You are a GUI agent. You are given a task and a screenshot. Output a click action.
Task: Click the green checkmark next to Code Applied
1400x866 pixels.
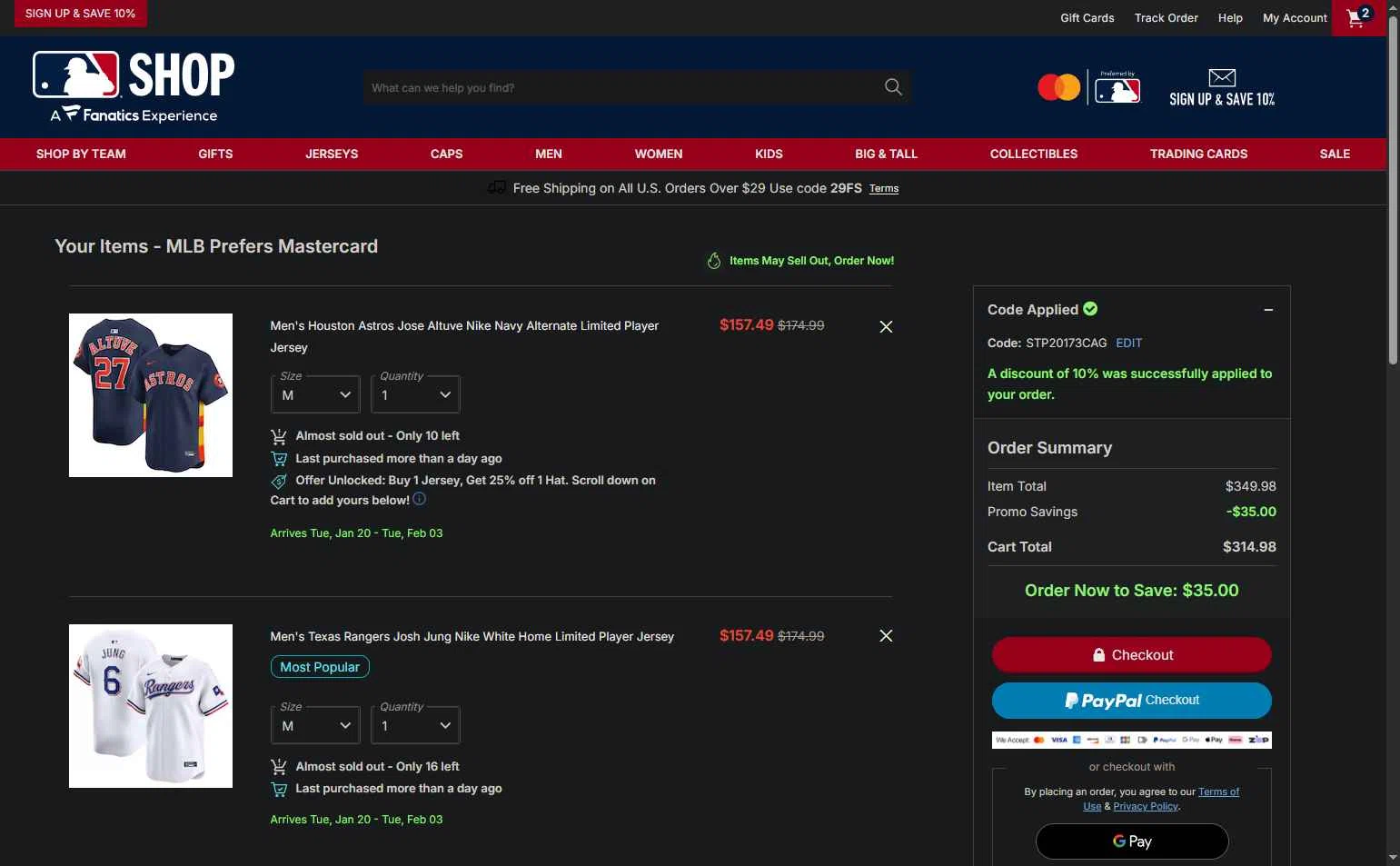[x=1090, y=309]
